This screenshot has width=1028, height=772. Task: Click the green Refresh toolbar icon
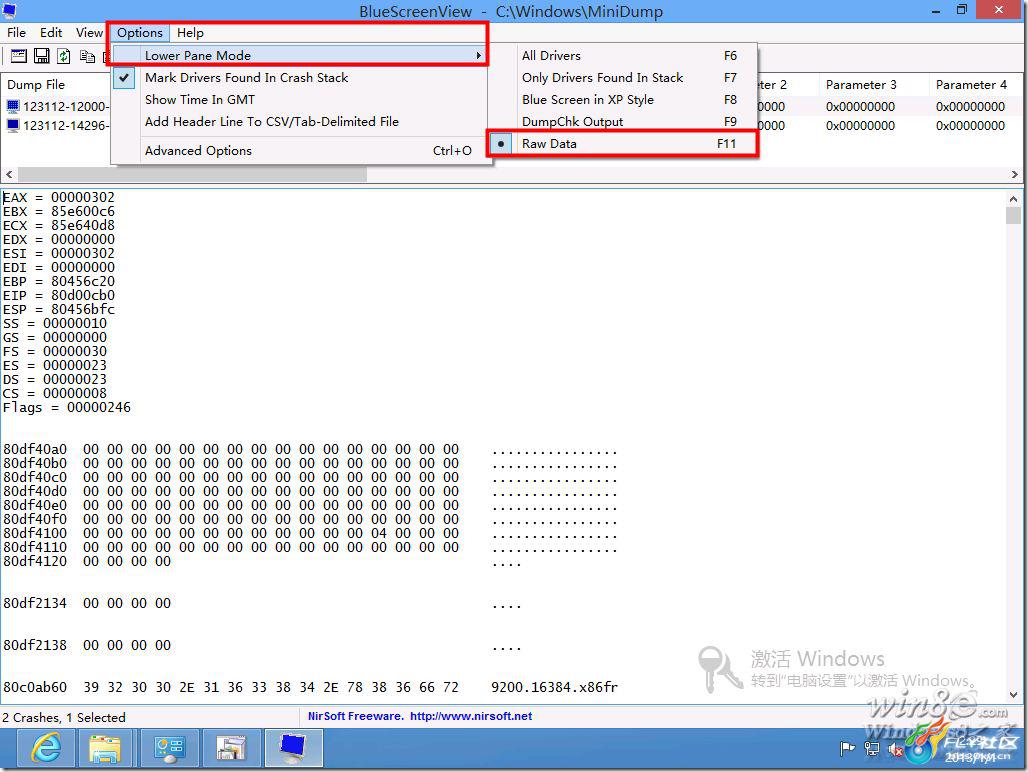pyautogui.click(x=64, y=56)
